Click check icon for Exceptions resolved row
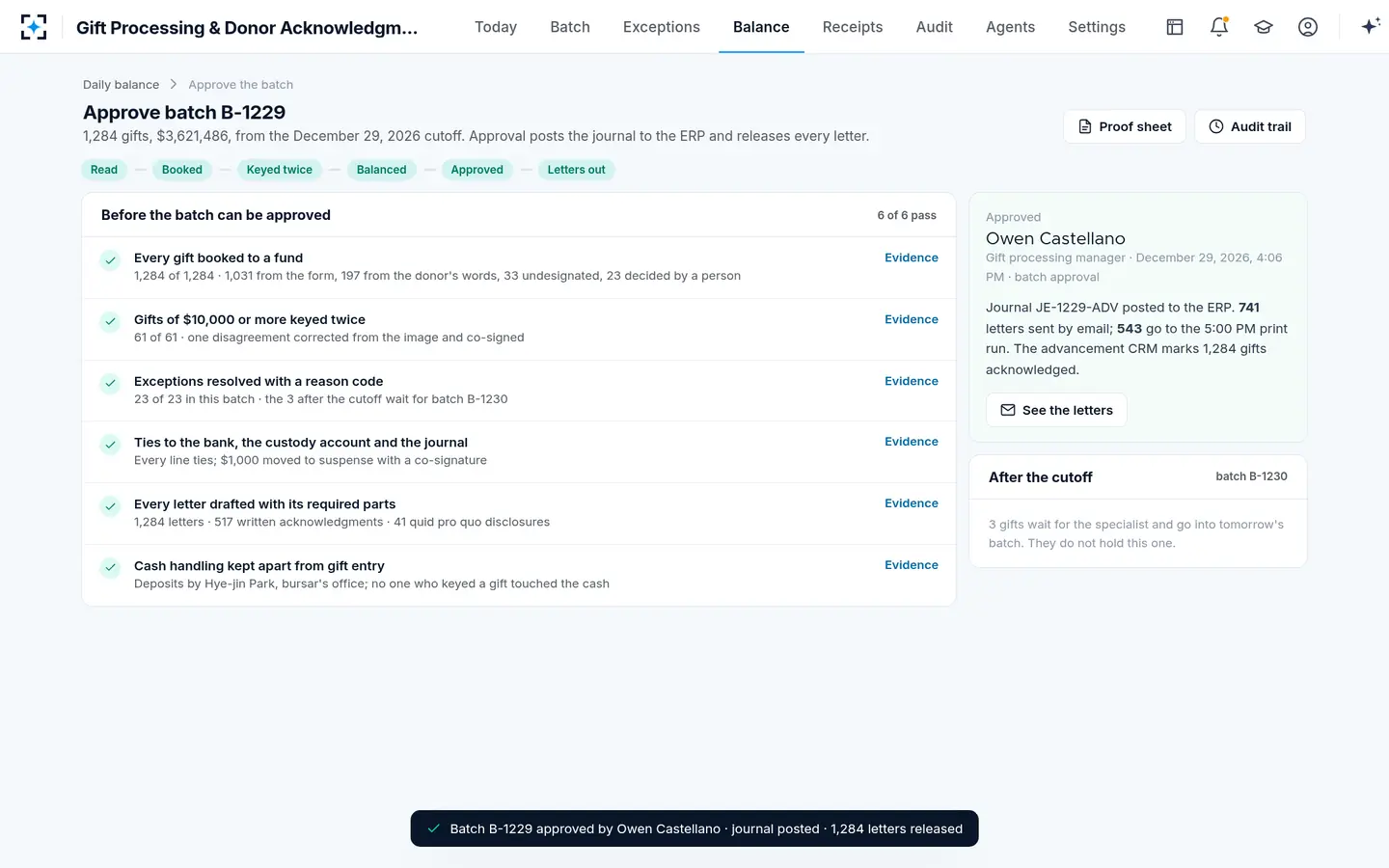 [111, 384]
